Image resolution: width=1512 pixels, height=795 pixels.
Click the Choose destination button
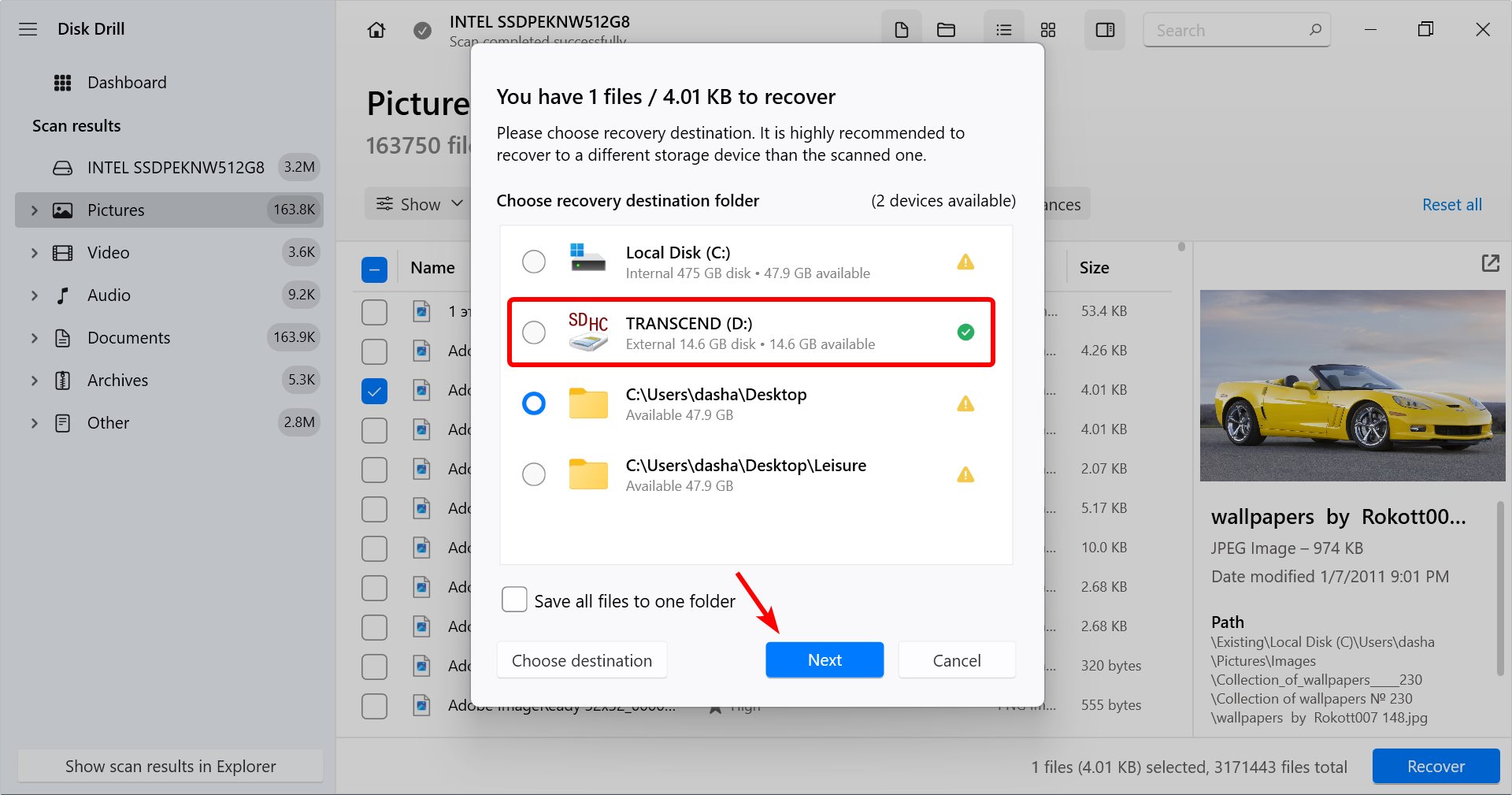(x=581, y=660)
